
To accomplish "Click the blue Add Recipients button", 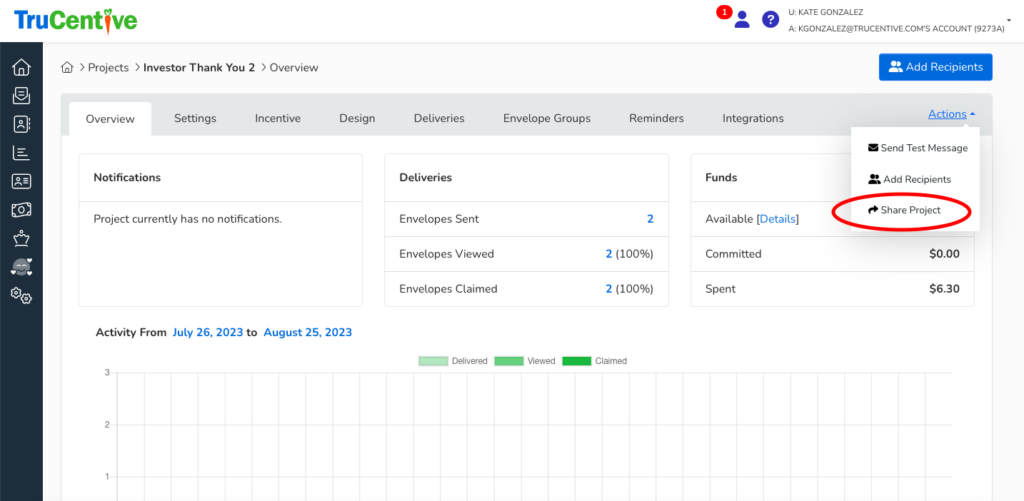I will point(935,67).
